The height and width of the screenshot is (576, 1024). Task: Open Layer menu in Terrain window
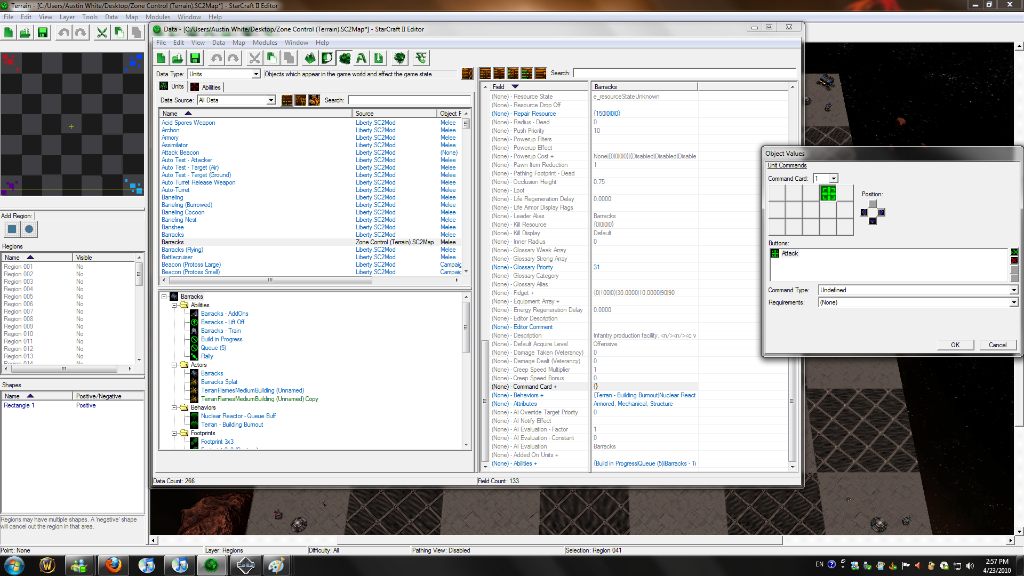67,17
